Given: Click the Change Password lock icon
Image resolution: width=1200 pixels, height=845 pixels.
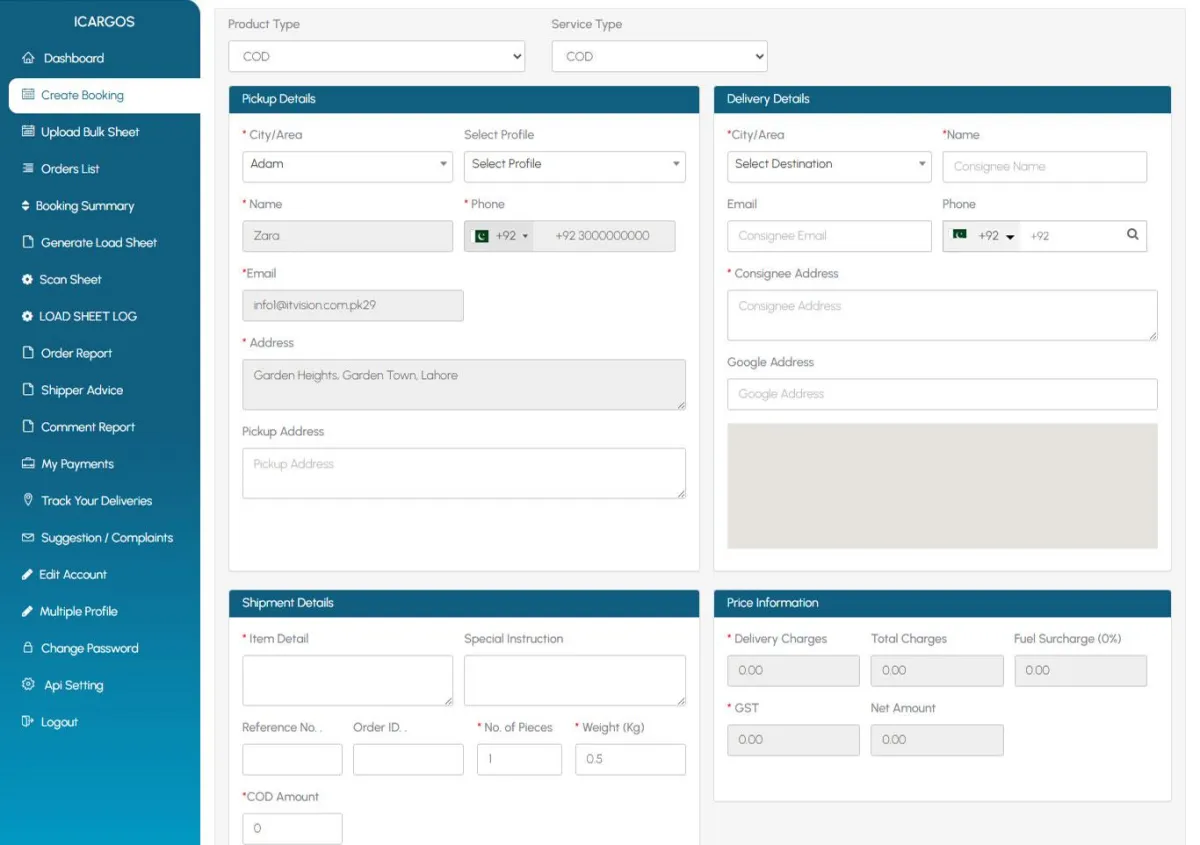Looking at the screenshot, I should (28, 648).
